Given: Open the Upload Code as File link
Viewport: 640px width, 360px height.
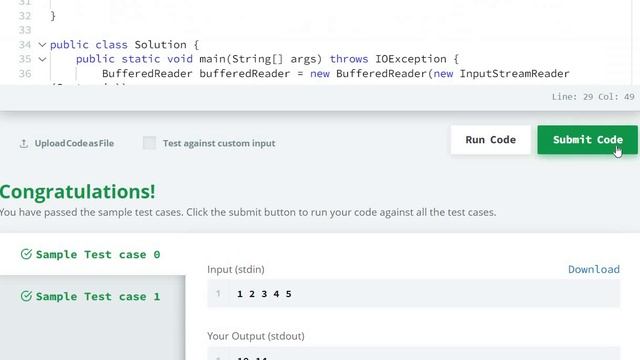Looking at the screenshot, I should point(74,143).
